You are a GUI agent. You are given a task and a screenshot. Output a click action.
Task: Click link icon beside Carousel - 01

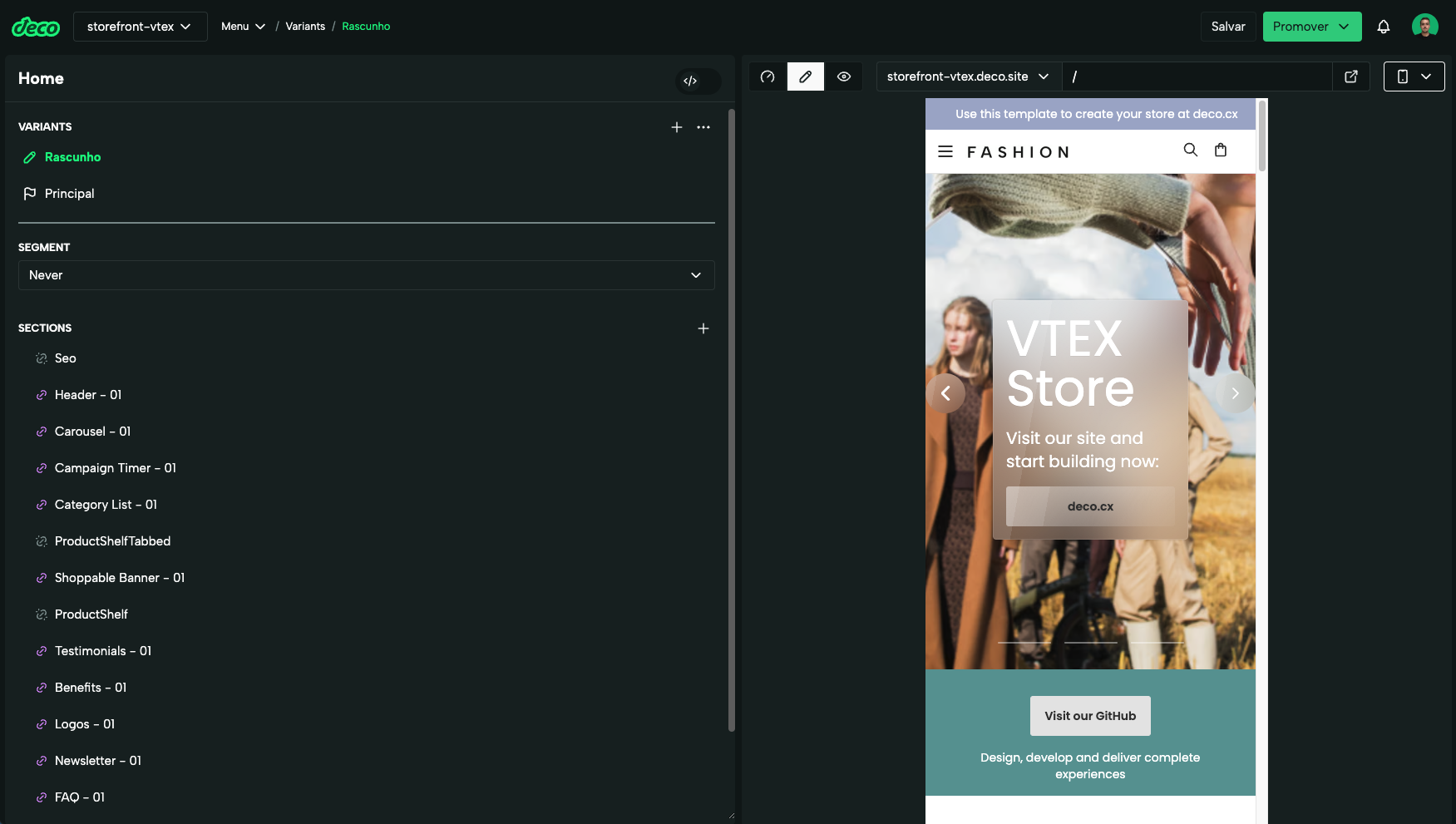coord(42,432)
